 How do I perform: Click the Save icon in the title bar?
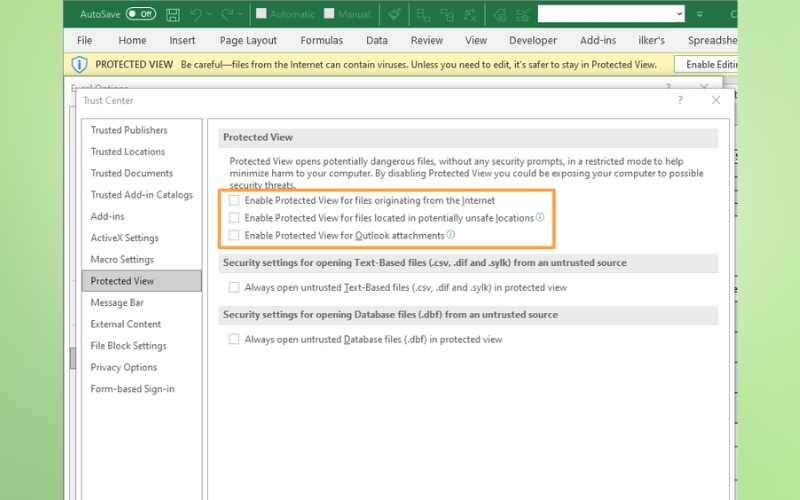[173, 15]
